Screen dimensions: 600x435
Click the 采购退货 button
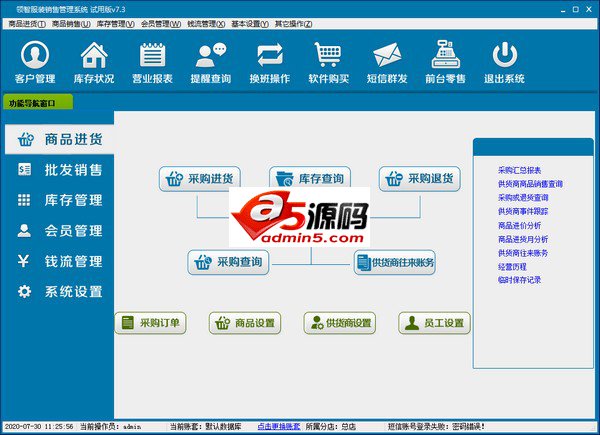(x=420, y=179)
